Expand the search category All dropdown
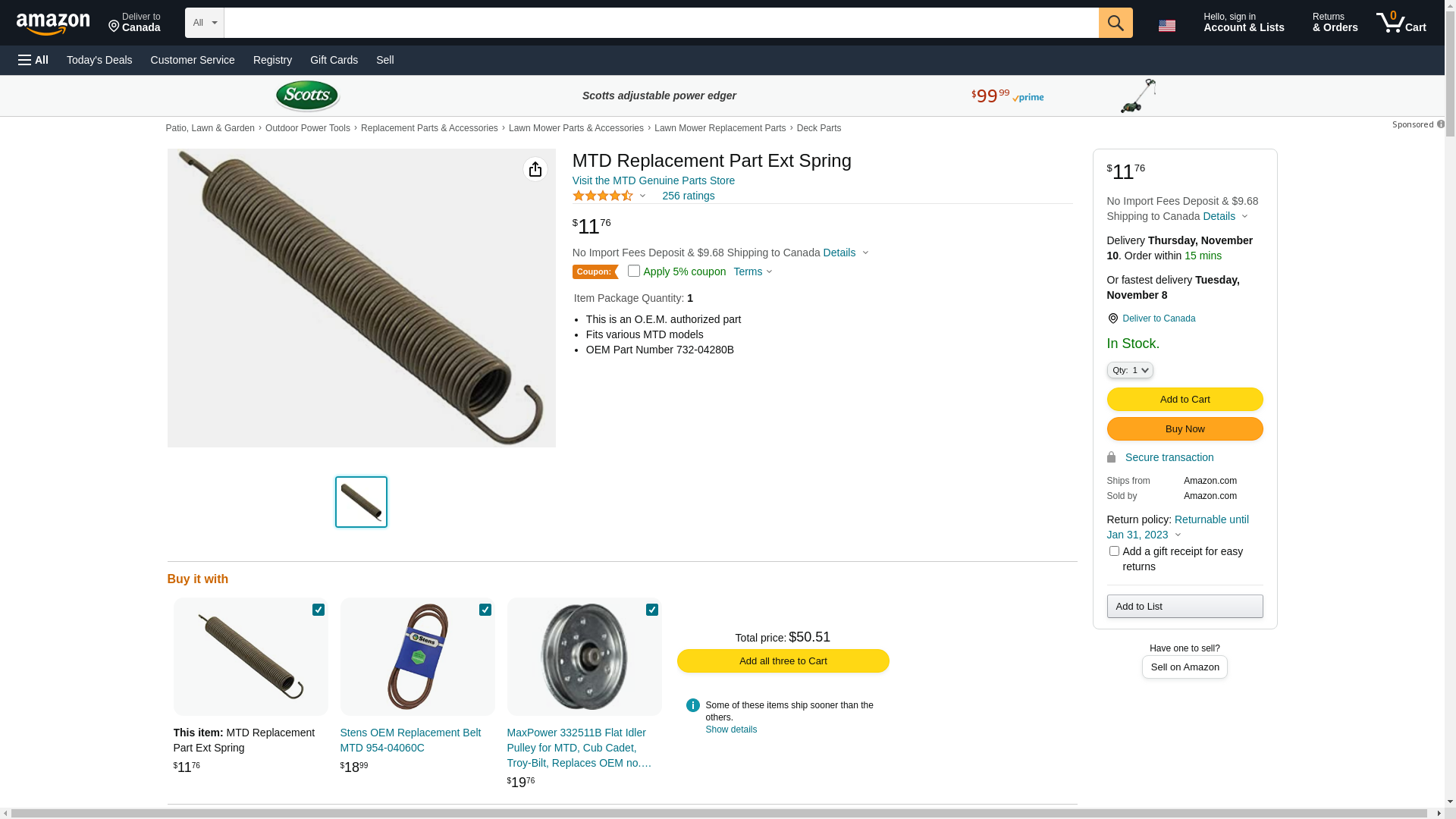 coord(204,23)
